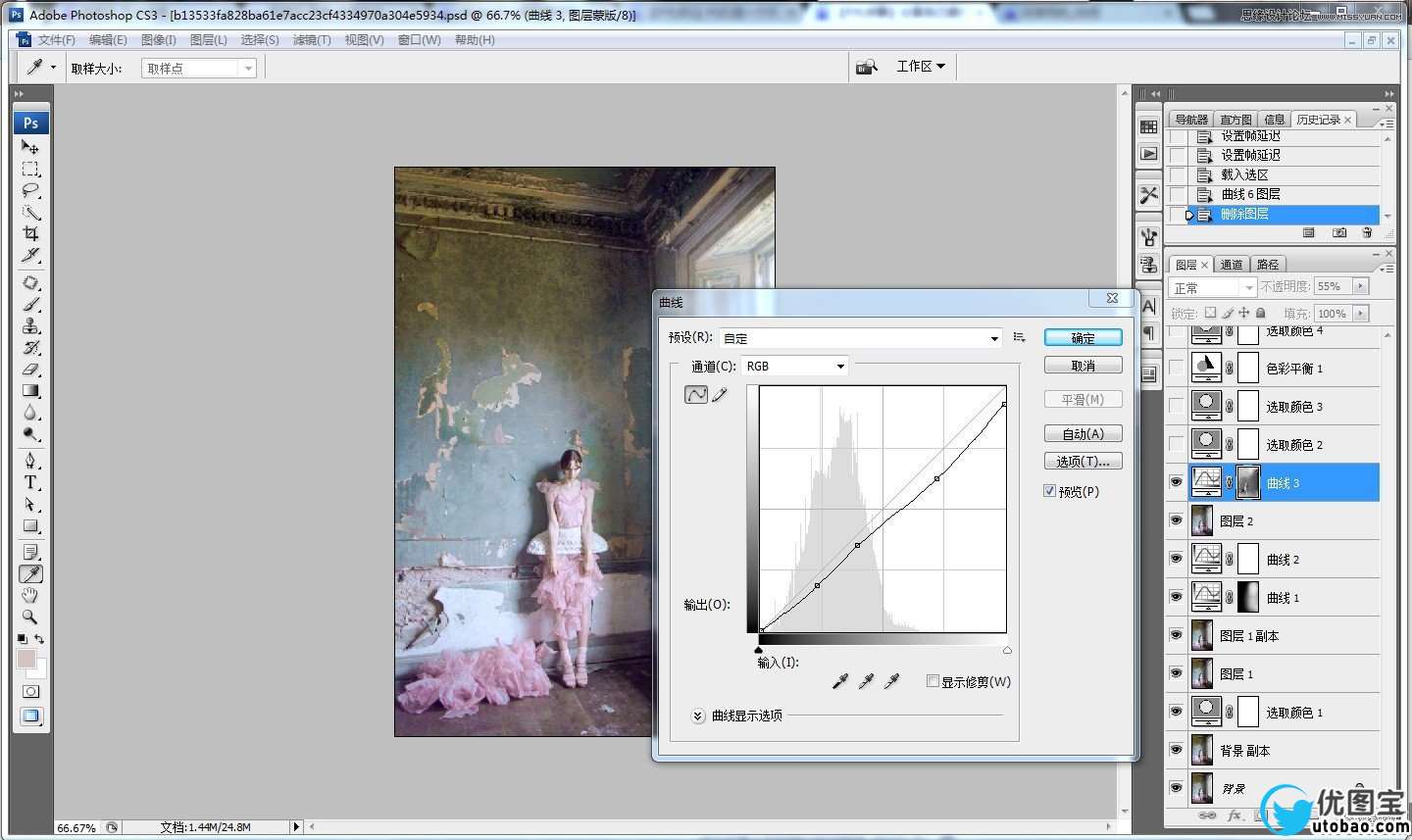Select the Eraser tool

(x=30, y=369)
